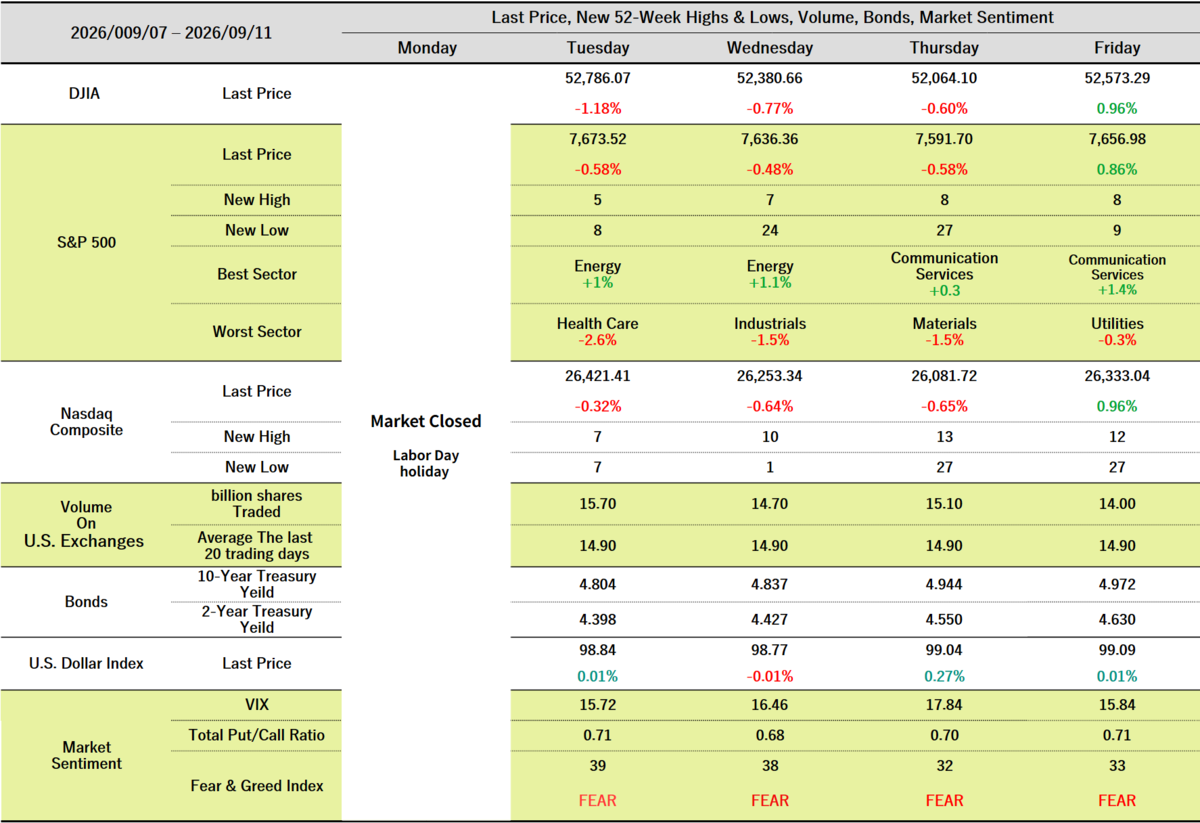Click Dollar Index Thursday change 0.27%
Screen dimensions: 1200x823
[x=944, y=676]
